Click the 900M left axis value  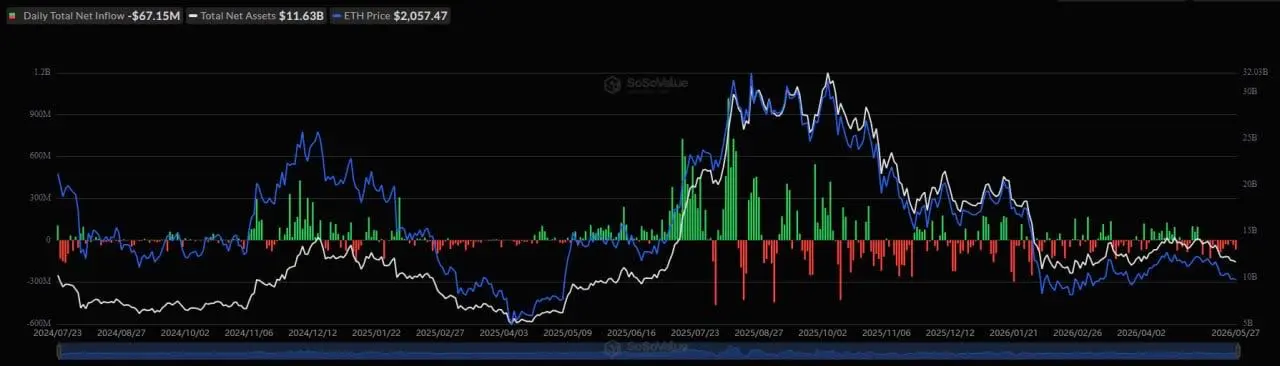coord(39,114)
